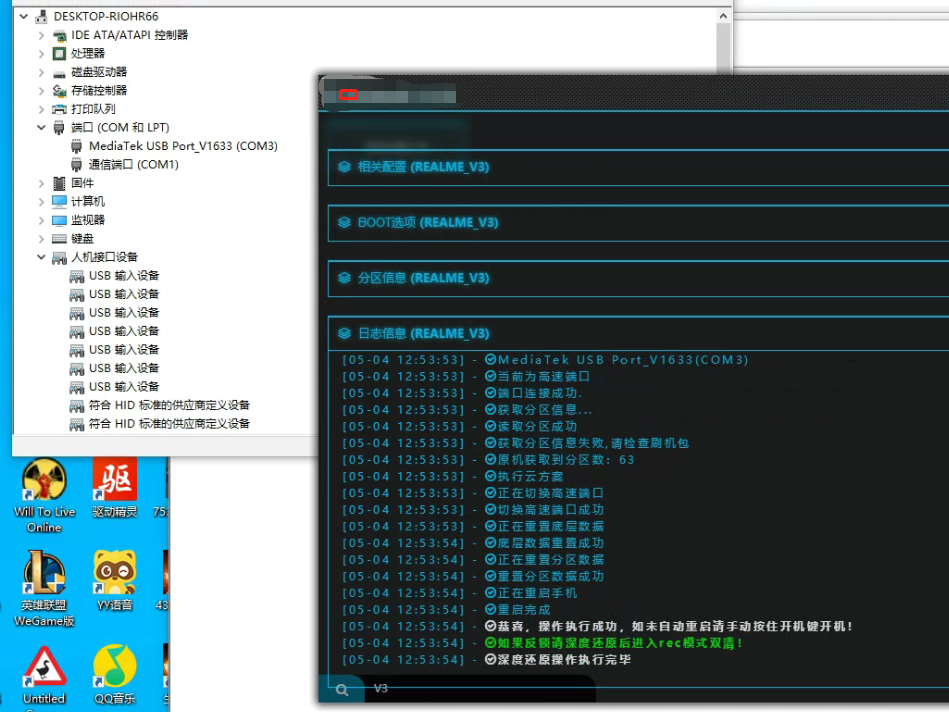This screenshot has width=949, height=712.
Task: Click the 打印队列 printer icon
Action: tap(59, 110)
